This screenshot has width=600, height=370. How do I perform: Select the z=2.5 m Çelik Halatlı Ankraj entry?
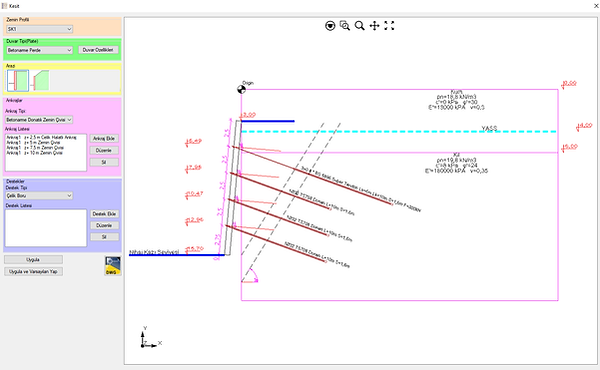click(41, 137)
